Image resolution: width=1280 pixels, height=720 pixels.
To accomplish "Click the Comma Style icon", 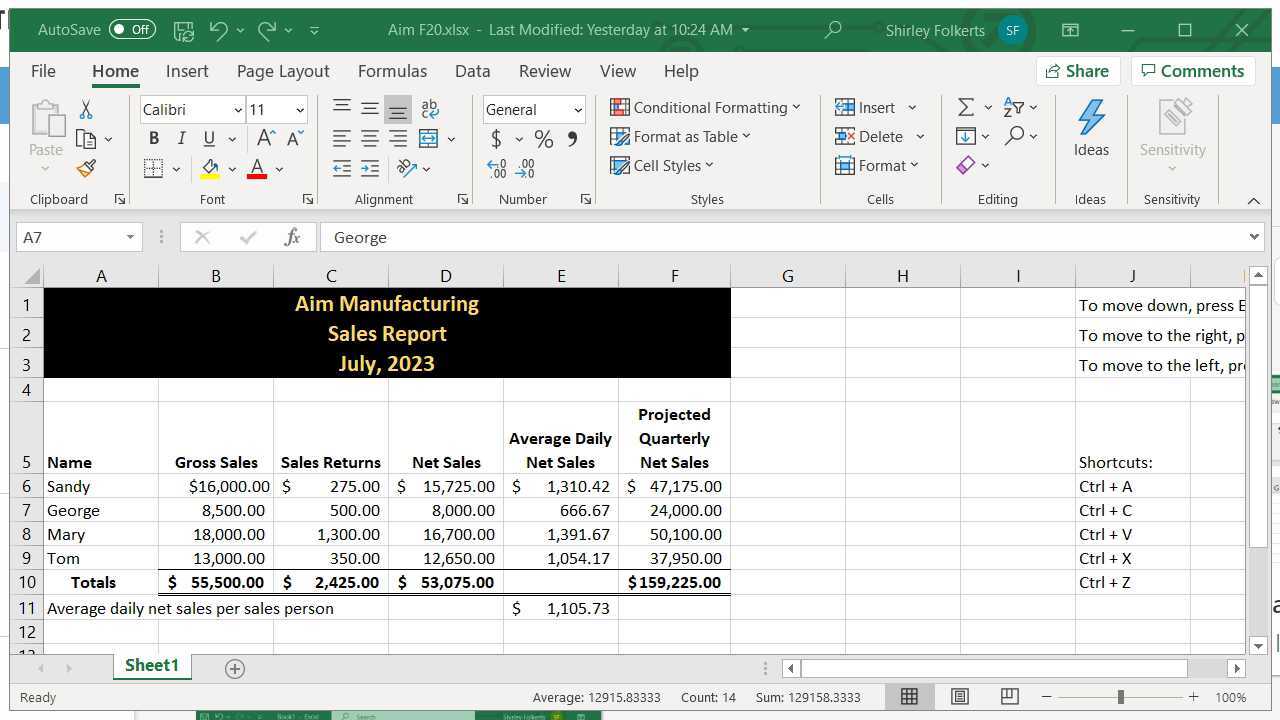I will pyautogui.click(x=572, y=139).
